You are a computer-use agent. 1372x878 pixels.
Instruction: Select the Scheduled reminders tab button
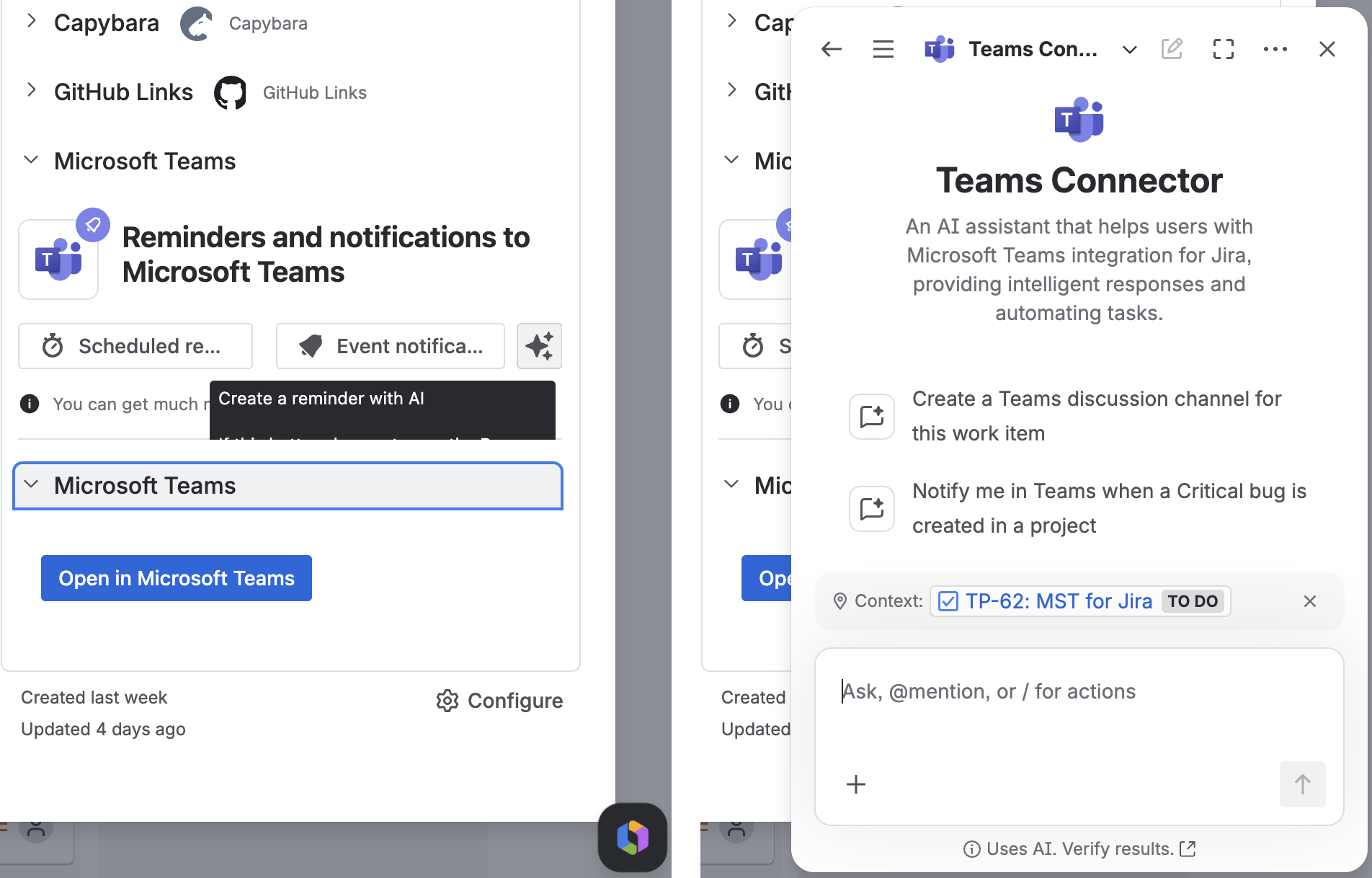pyautogui.click(x=135, y=346)
